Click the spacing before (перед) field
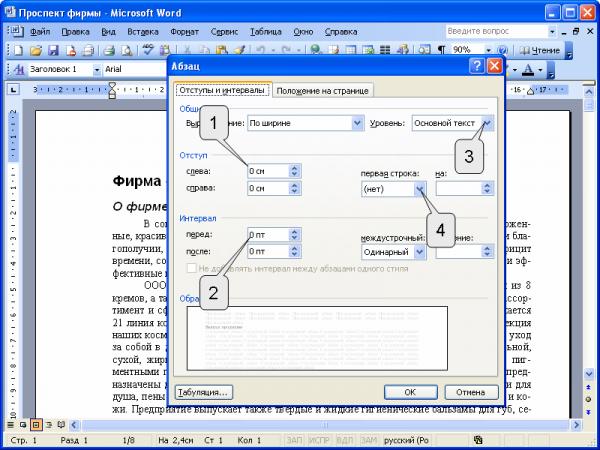Image resolution: width=600 pixels, height=450 pixels. click(268, 235)
